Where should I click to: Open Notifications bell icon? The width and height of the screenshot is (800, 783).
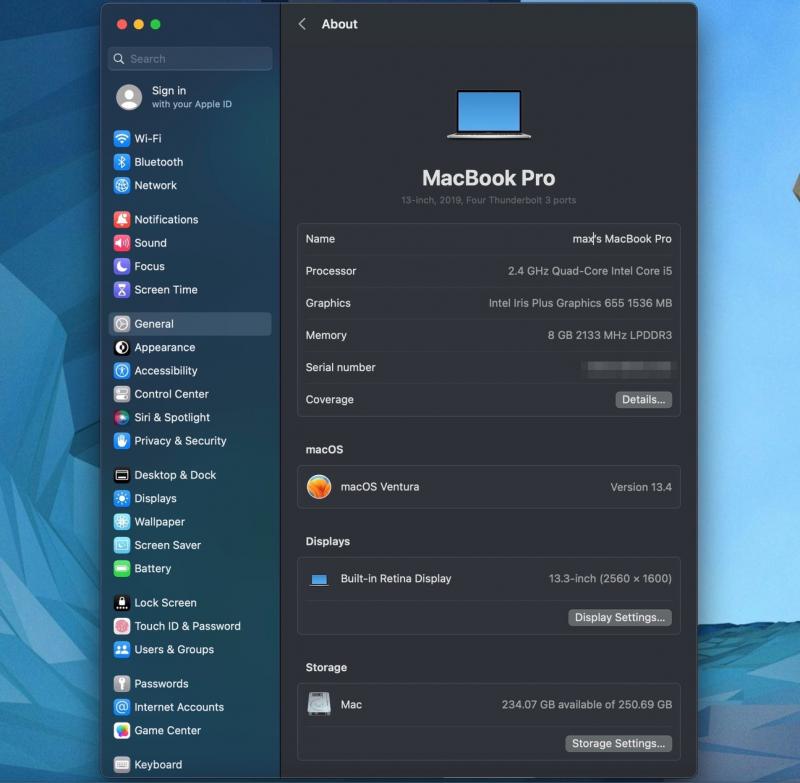[121, 219]
